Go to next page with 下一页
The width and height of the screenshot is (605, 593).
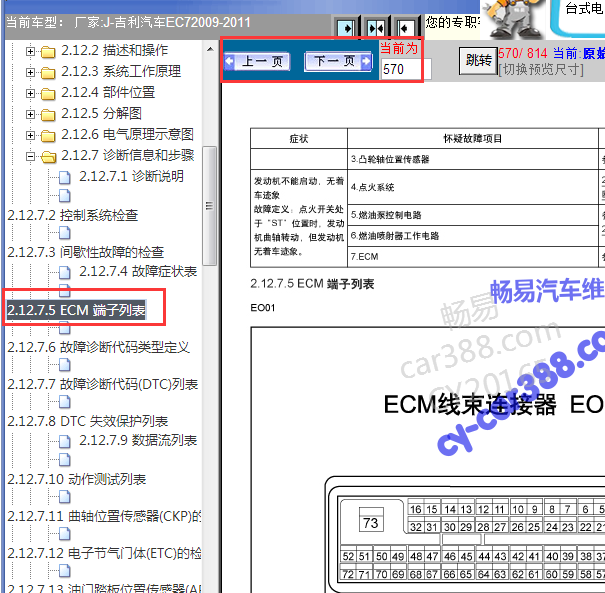tap(338, 61)
